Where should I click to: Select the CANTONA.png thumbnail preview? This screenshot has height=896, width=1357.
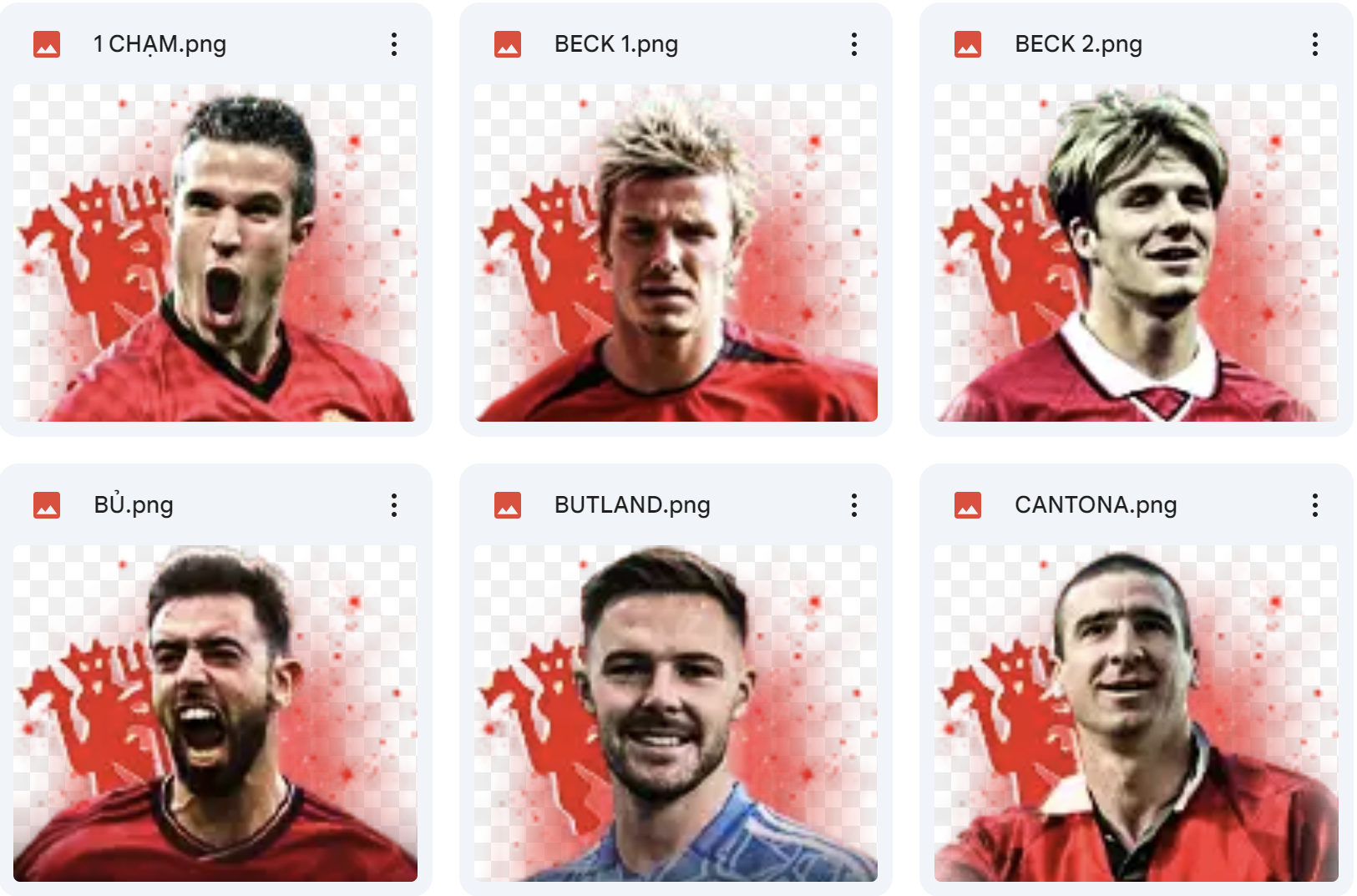point(1137,713)
